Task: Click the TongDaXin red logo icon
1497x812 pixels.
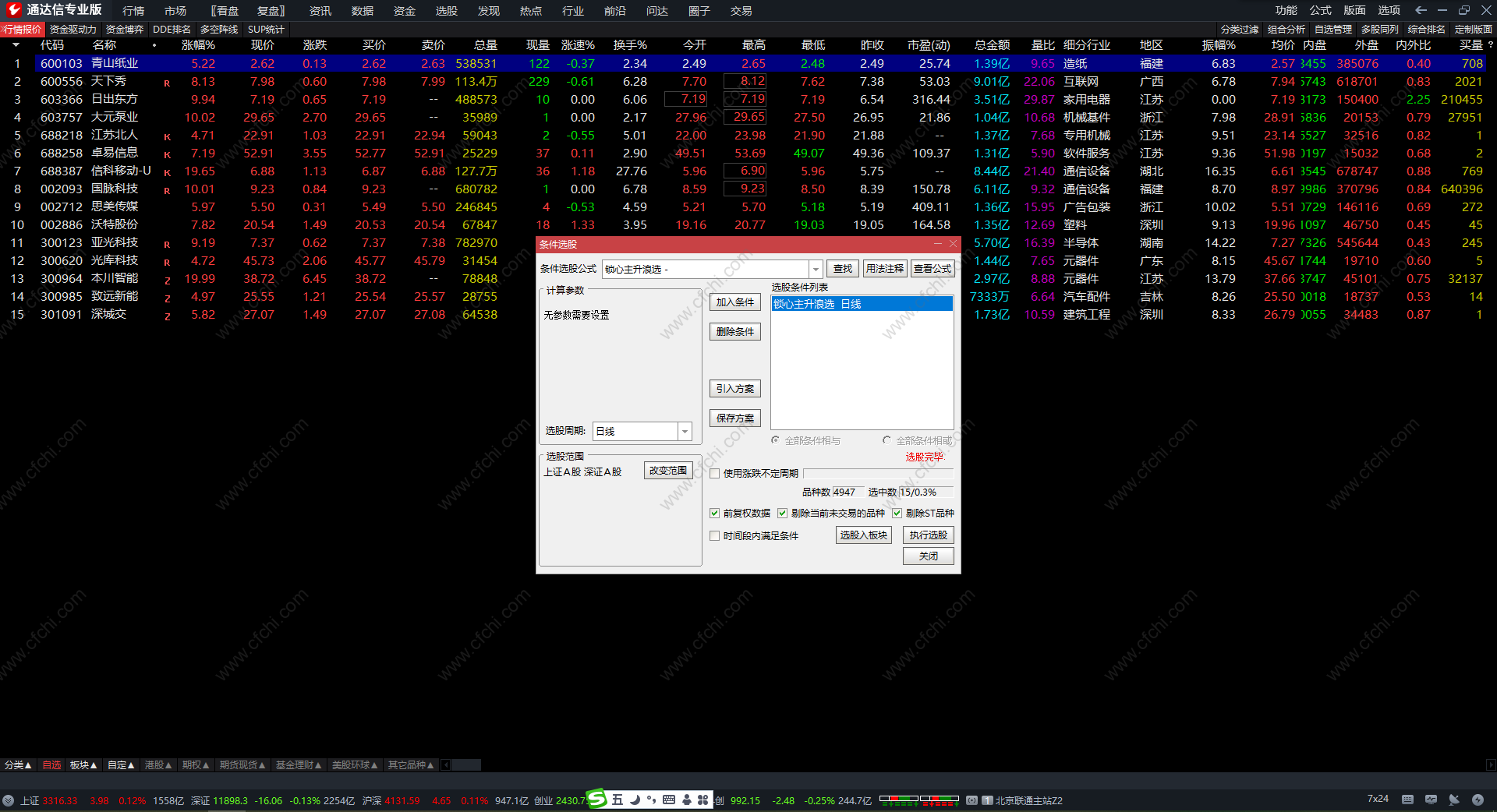Action: click(13, 10)
